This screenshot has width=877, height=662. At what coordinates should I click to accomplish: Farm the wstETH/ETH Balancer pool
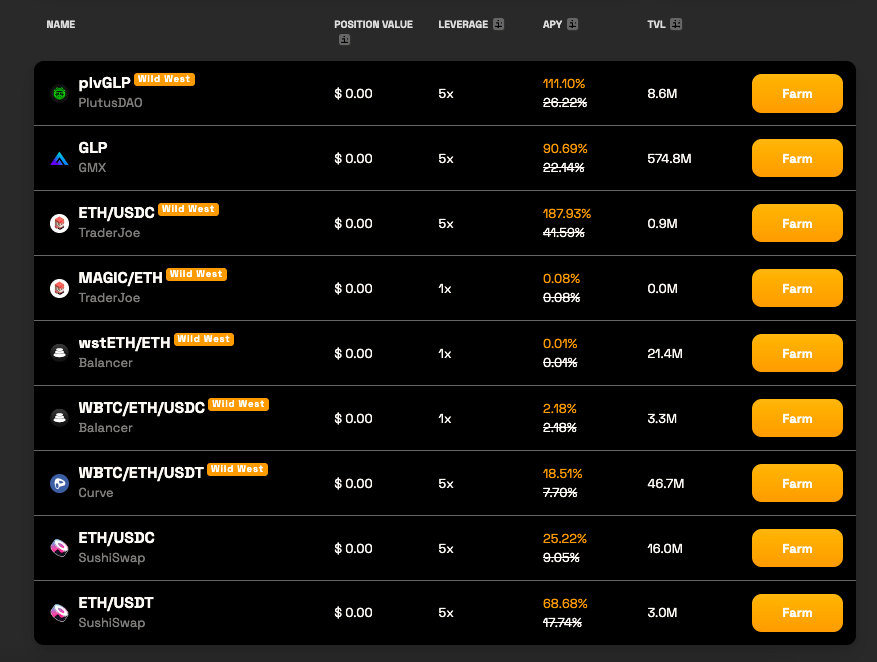(797, 353)
